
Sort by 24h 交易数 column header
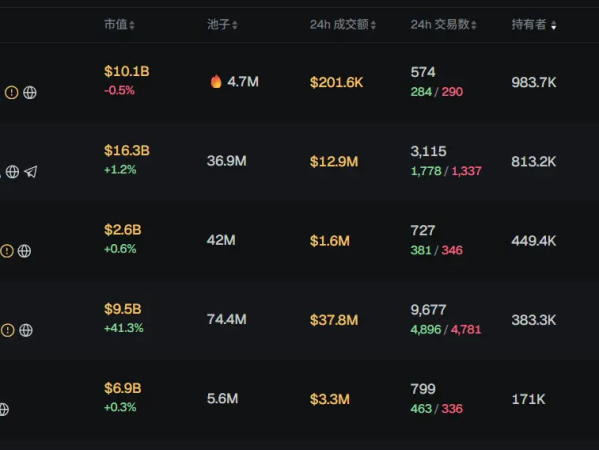click(444, 25)
